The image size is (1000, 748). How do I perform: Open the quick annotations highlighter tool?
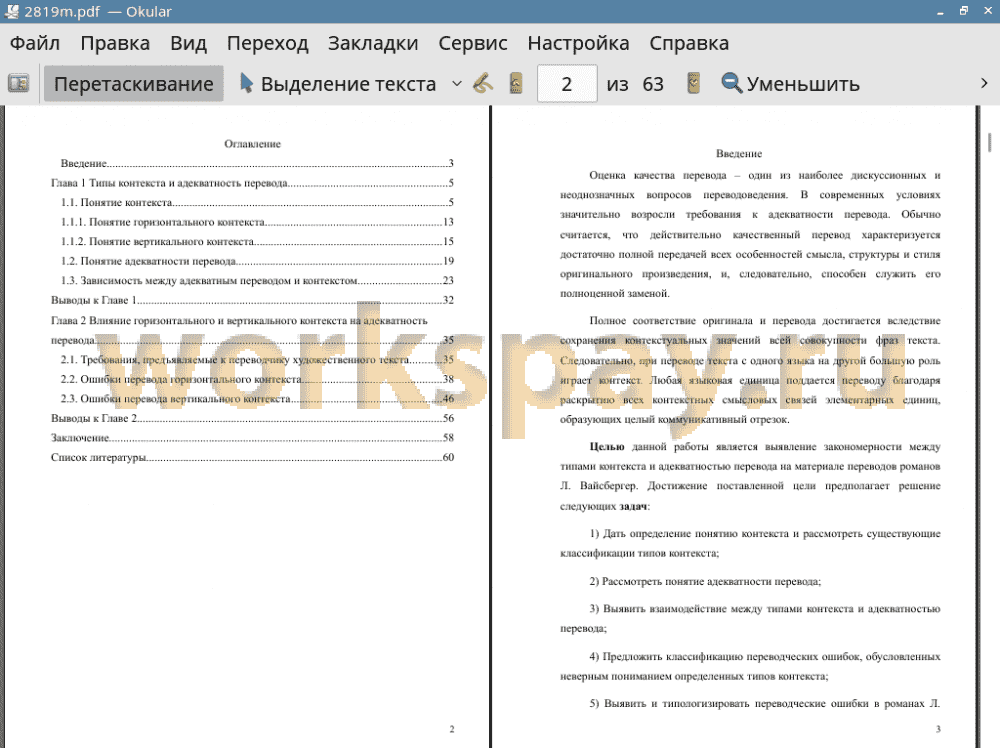pyautogui.click(x=483, y=84)
